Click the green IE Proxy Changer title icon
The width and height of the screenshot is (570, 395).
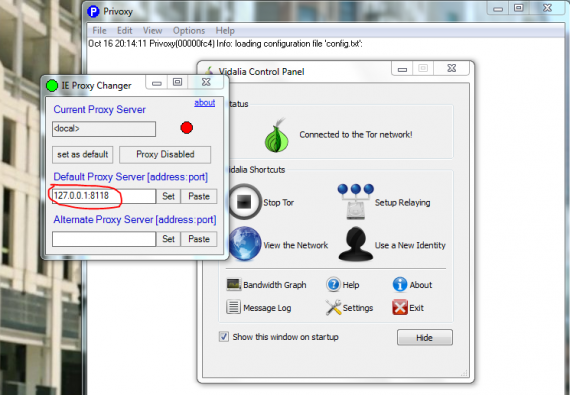(52, 85)
